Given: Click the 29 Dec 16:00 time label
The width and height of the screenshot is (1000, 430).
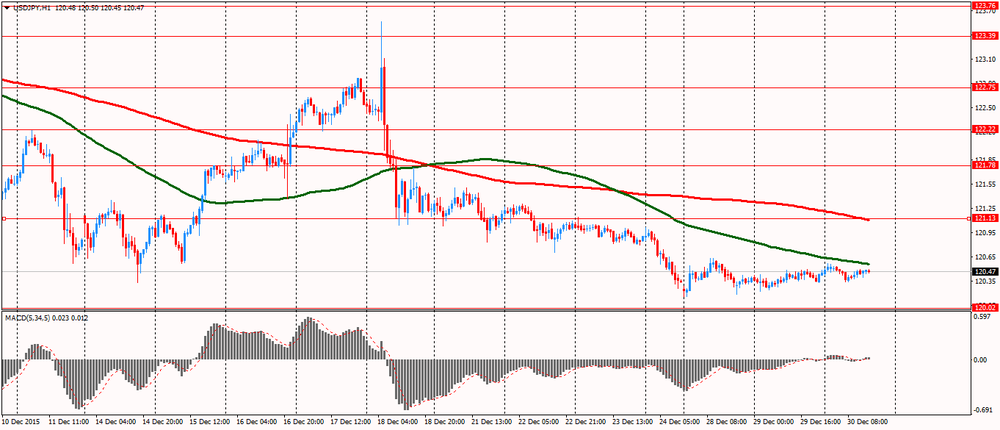Looking at the screenshot, I should pyautogui.click(x=821, y=422).
